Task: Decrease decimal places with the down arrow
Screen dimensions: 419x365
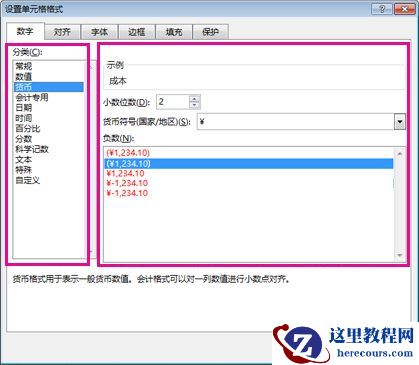Action: [195, 105]
